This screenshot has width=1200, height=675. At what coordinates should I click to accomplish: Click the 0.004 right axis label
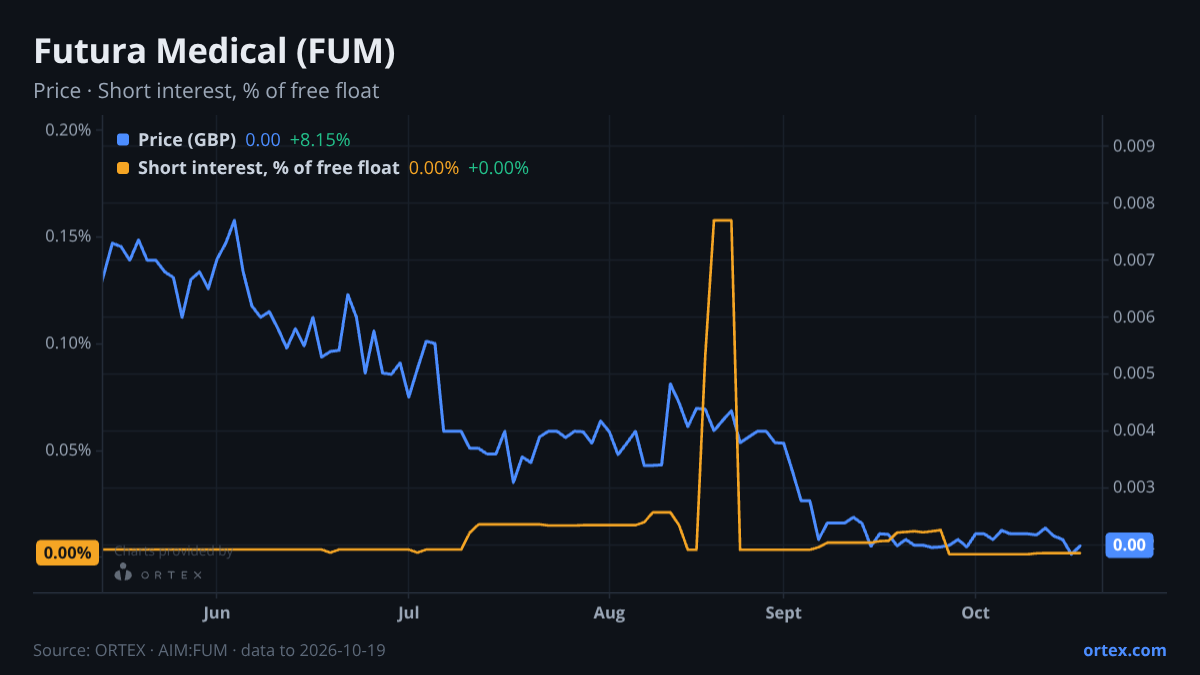coord(1134,430)
